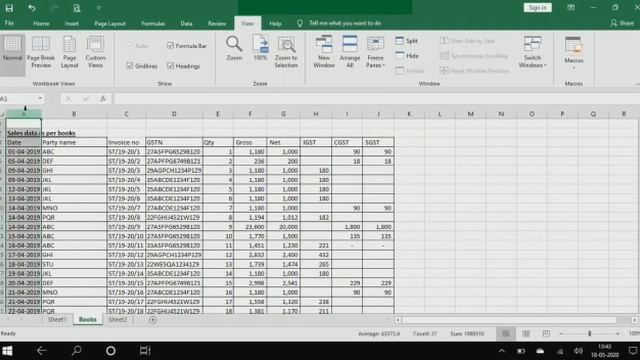640x360 pixels.
Task: Click the date cell 01-04-2019
Action: [24, 152]
